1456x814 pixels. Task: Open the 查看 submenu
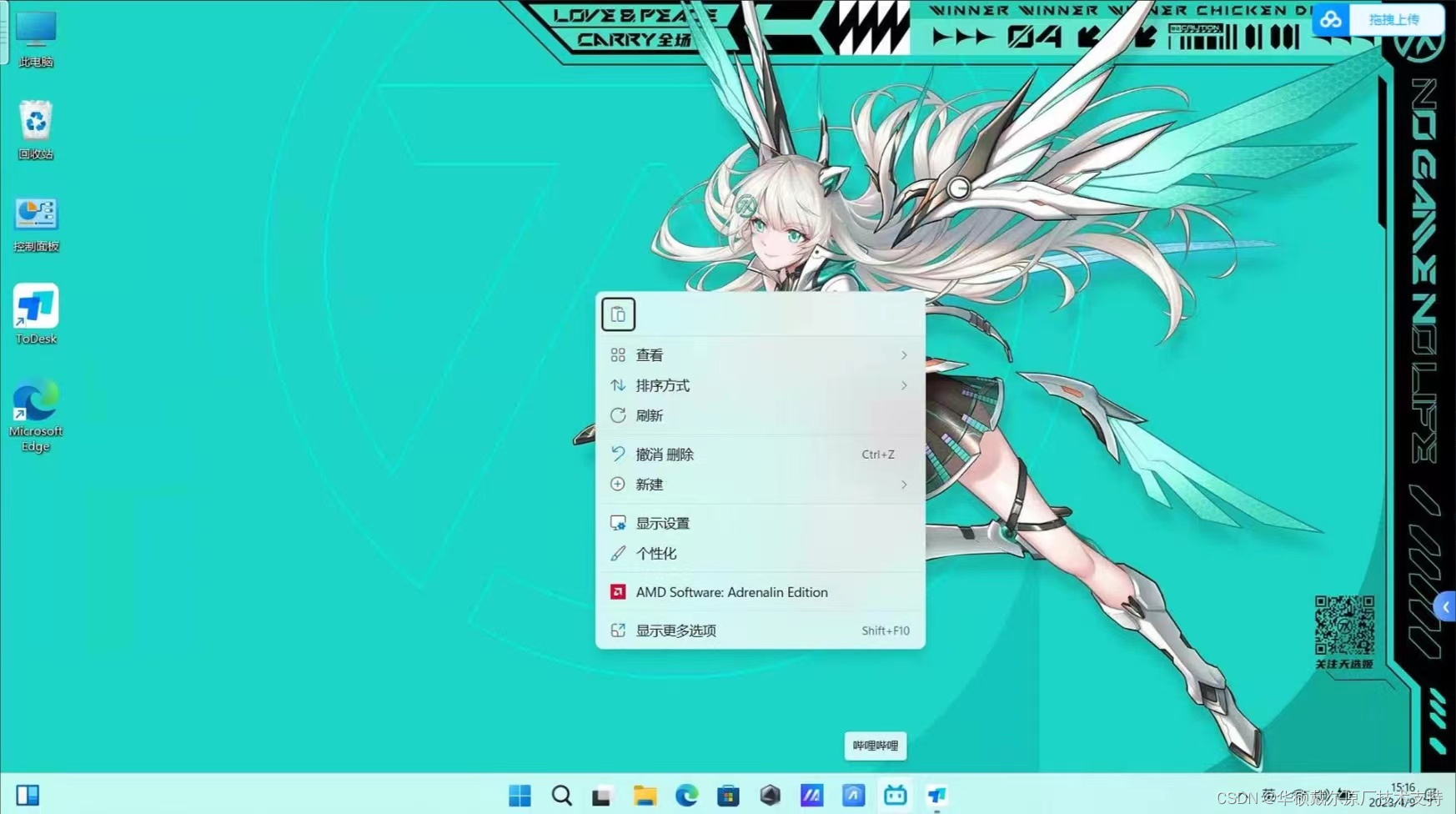click(x=760, y=355)
